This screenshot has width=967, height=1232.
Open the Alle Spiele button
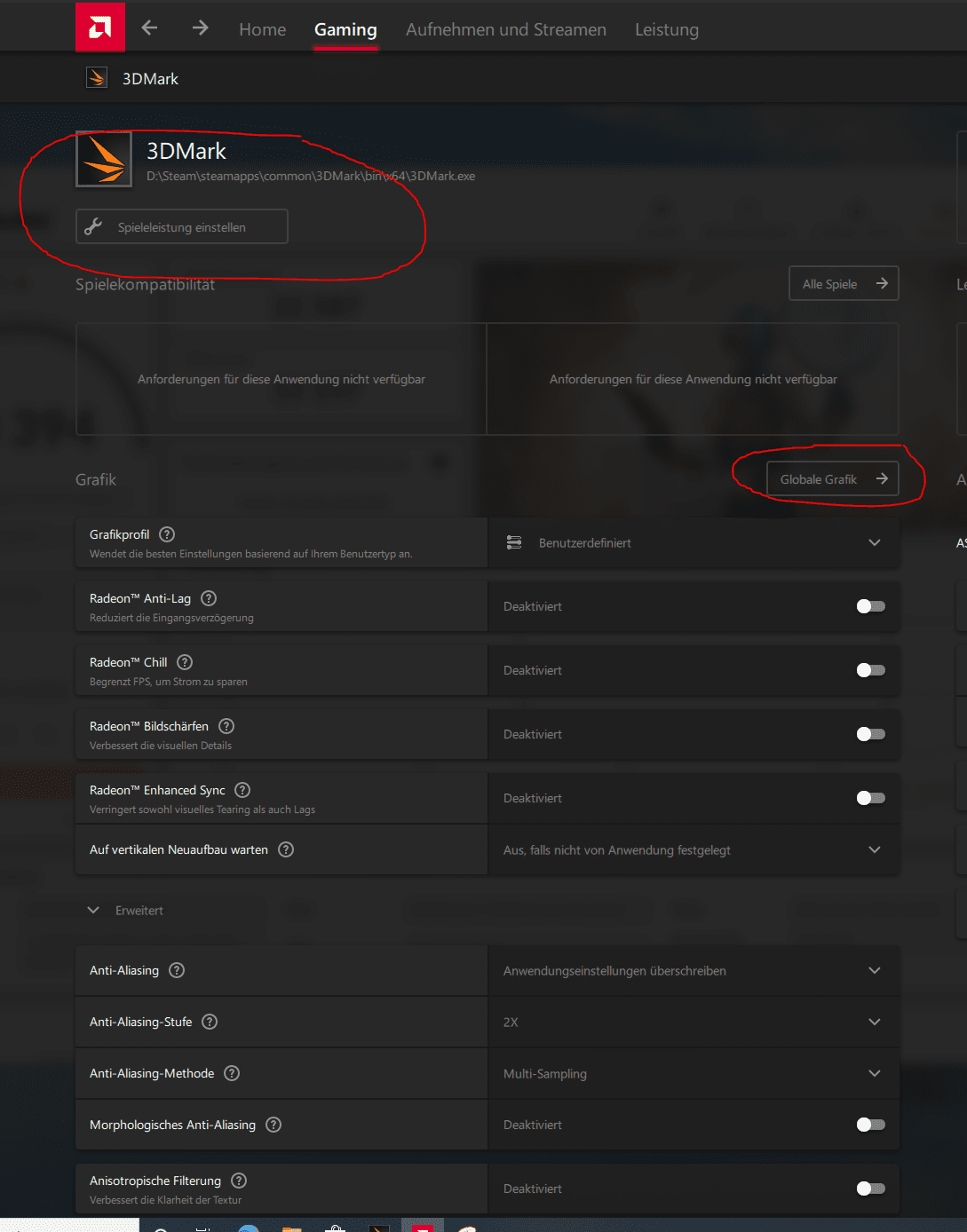[844, 283]
